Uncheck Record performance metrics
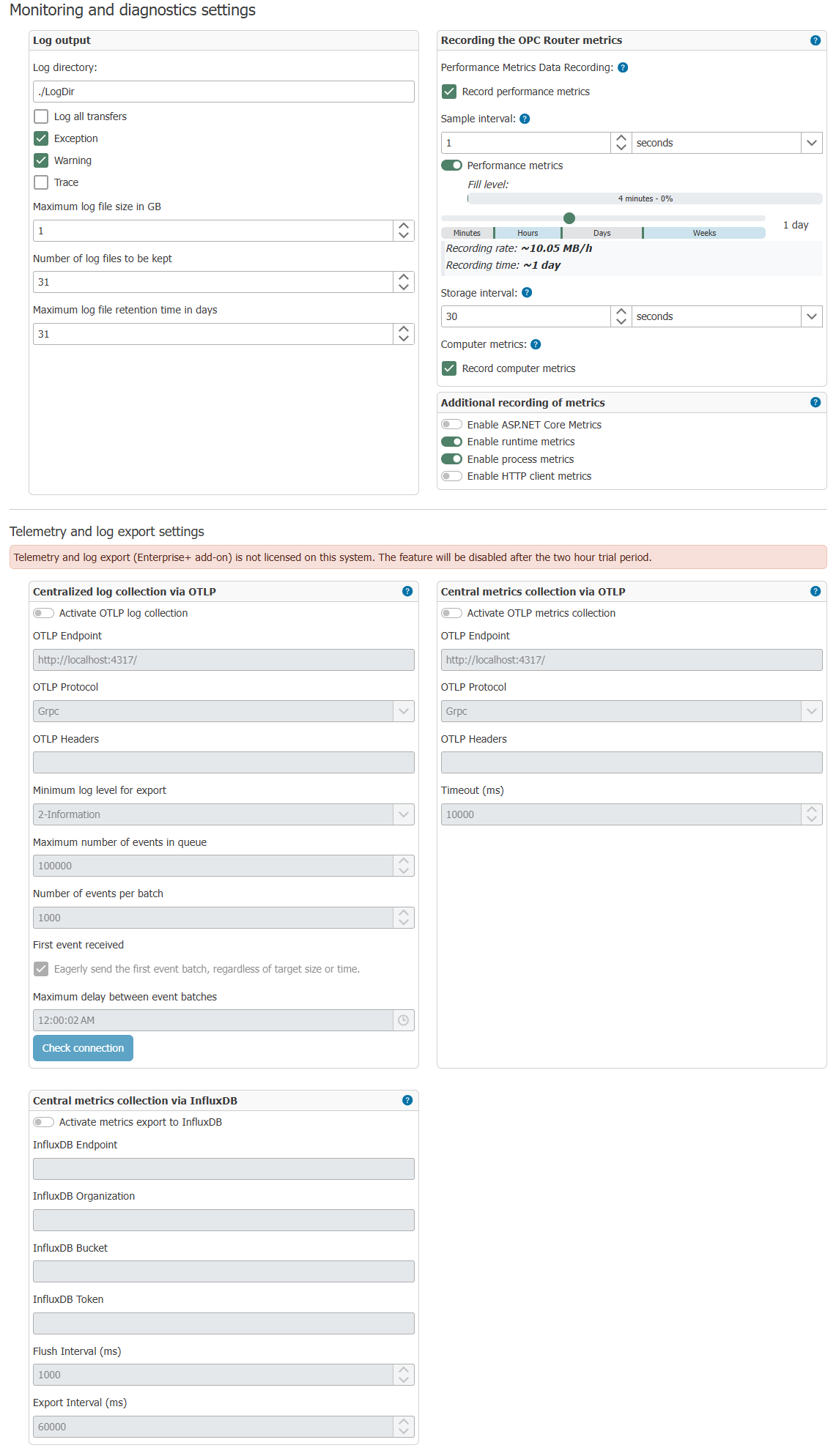This screenshot has height=1456, width=836. click(x=449, y=92)
